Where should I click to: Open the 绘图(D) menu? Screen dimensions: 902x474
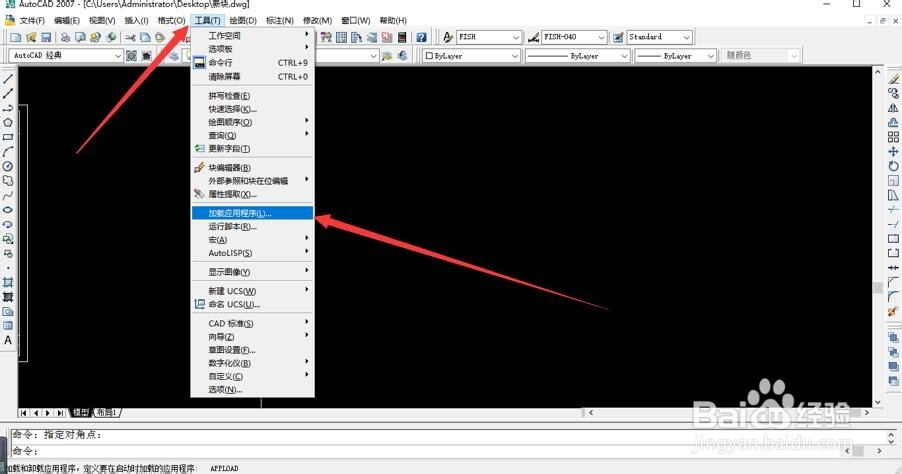[243, 21]
